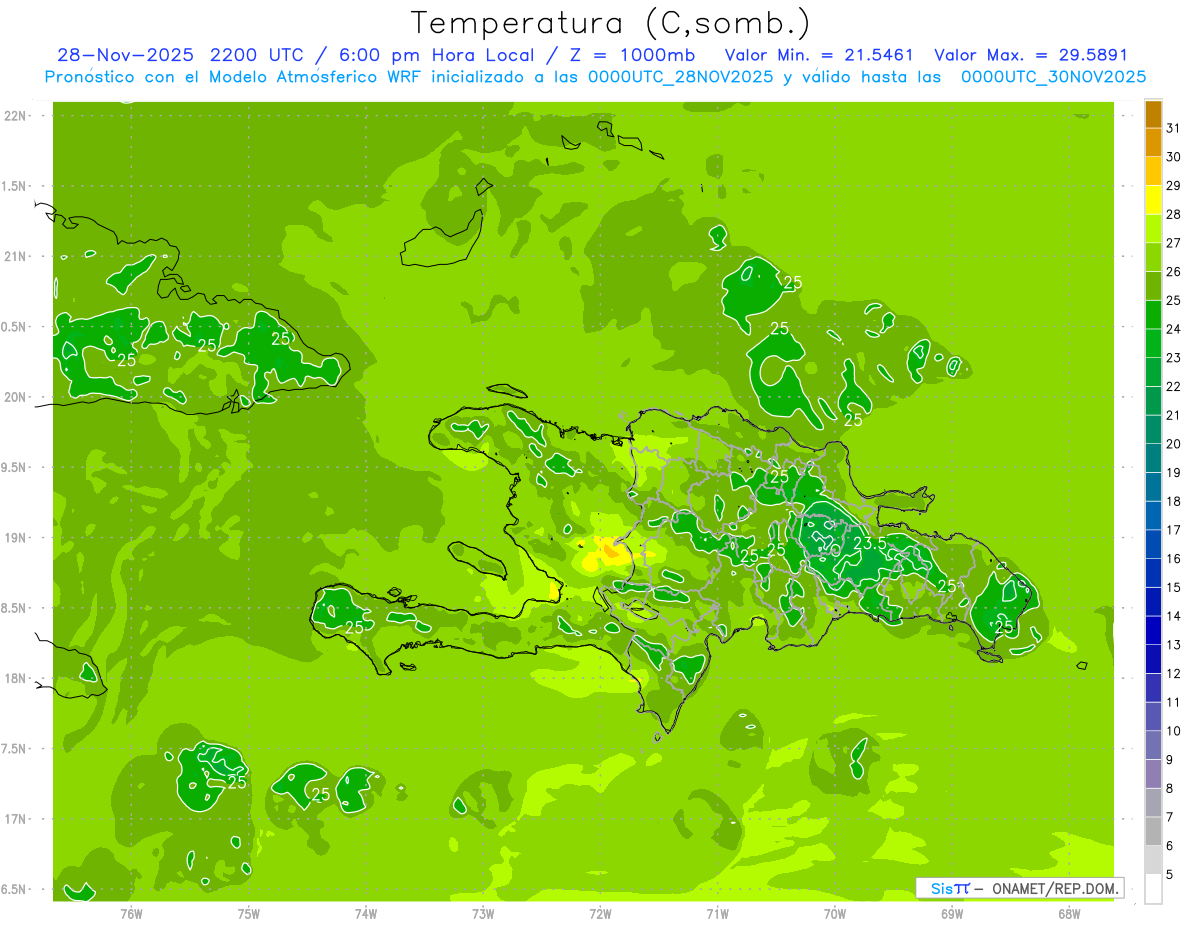This screenshot has height=927, width=1200.
Task: Click the '0000UTC_30NOV2025' valid-until time
Action: click(1053, 77)
